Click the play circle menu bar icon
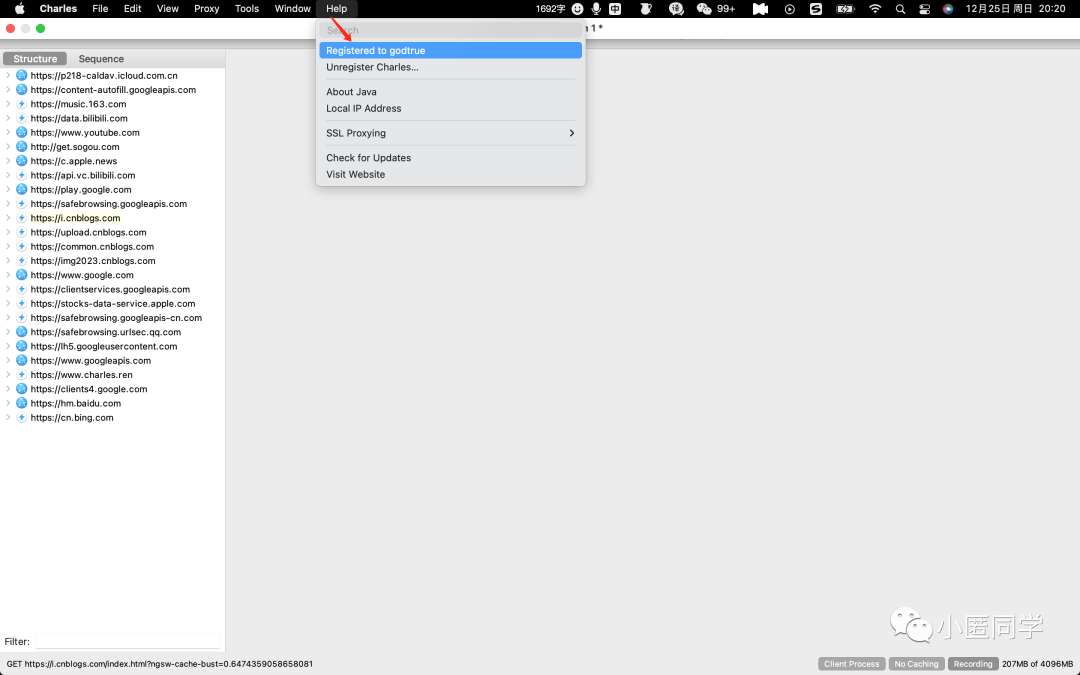Image resolution: width=1080 pixels, height=675 pixels. 790,9
